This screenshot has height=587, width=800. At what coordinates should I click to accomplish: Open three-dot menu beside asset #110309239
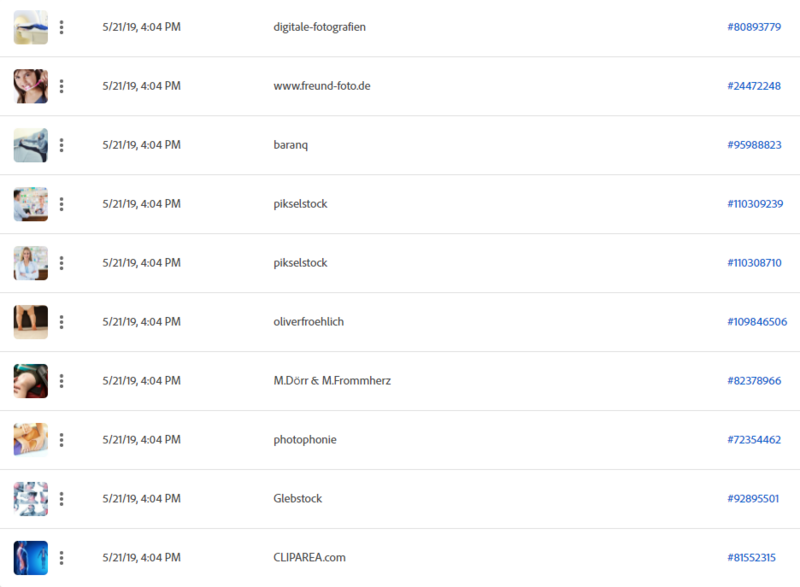(x=61, y=204)
